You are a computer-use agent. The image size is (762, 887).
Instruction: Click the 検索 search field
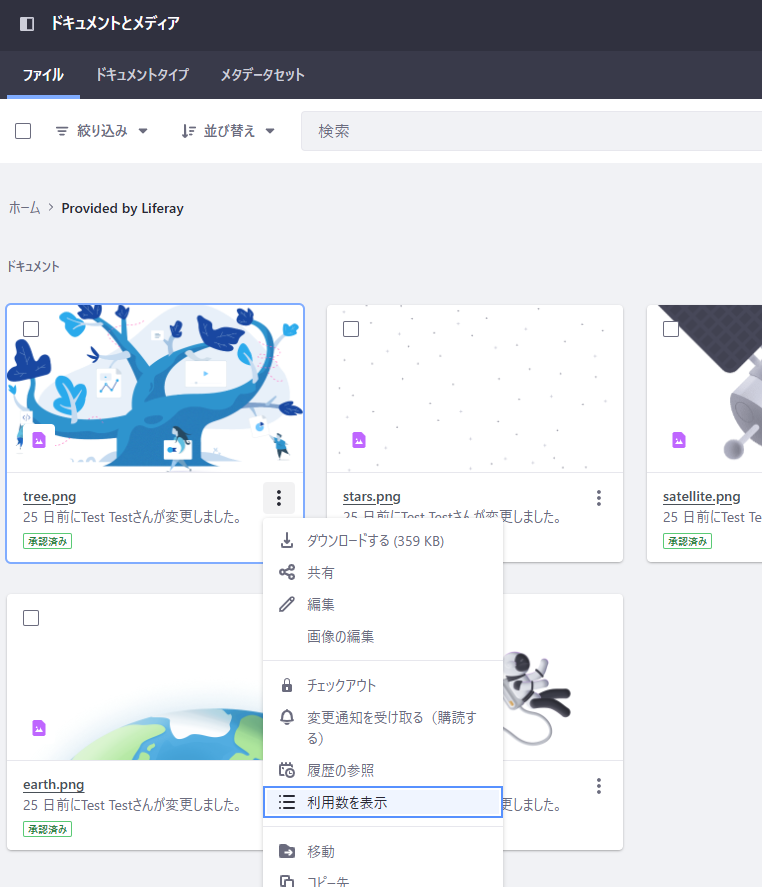click(x=530, y=131)
